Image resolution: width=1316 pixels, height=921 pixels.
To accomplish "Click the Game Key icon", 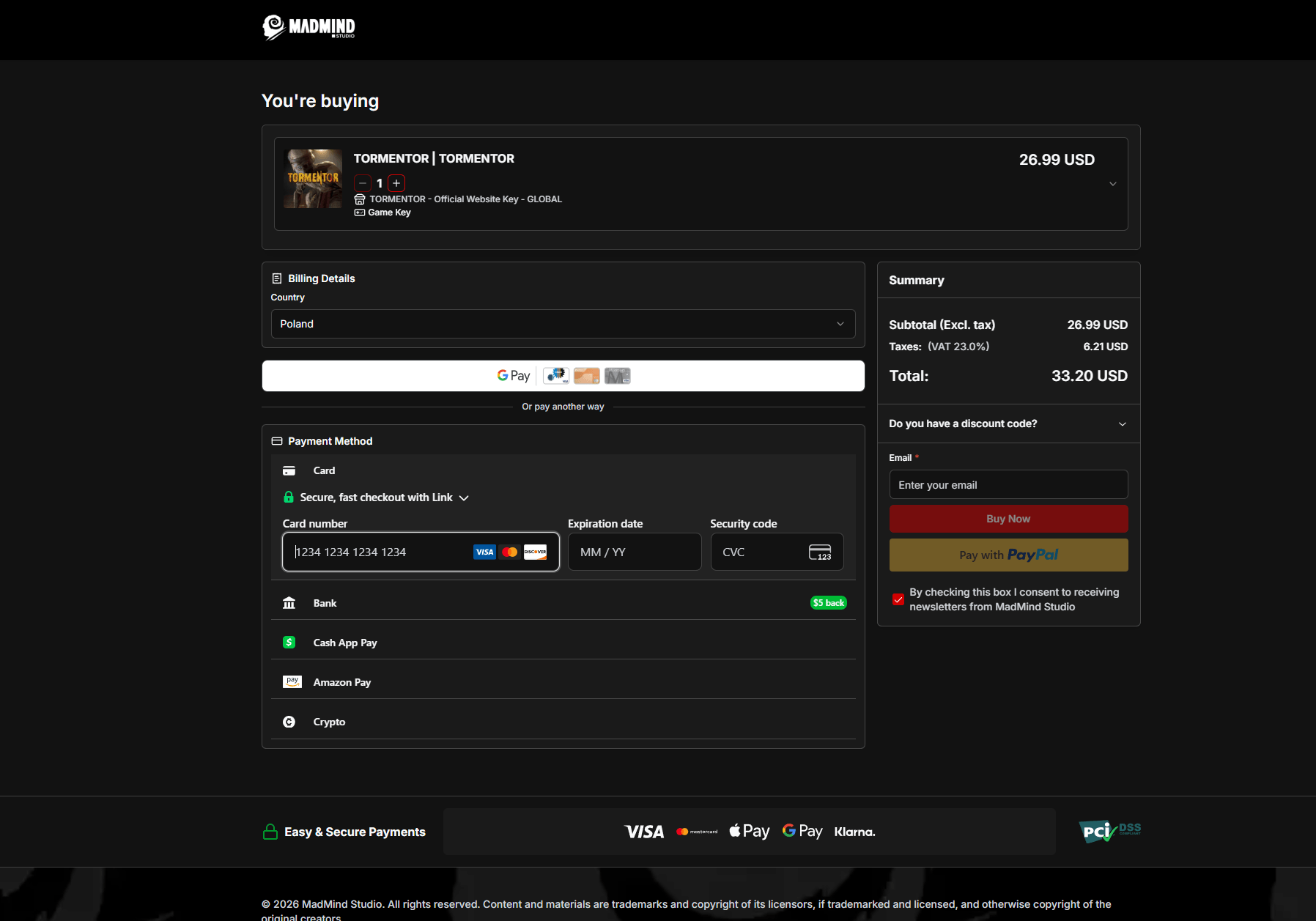I will 360,212.
